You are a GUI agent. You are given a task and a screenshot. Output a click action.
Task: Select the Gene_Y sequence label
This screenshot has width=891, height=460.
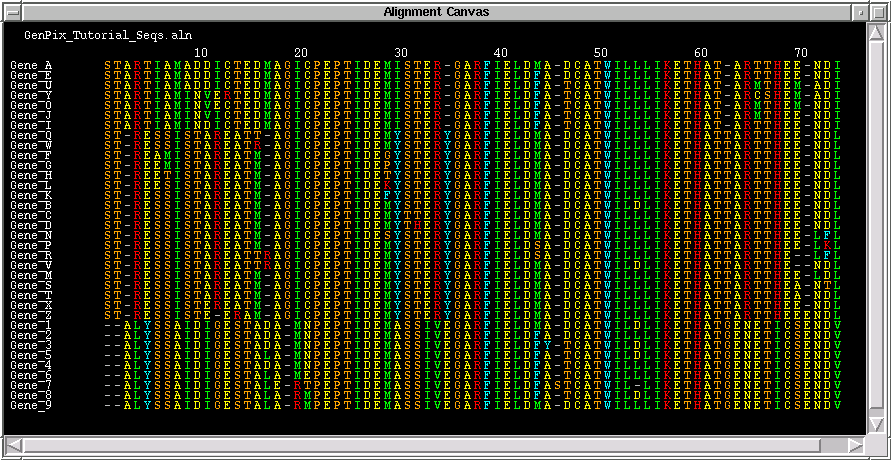[31, 95]
